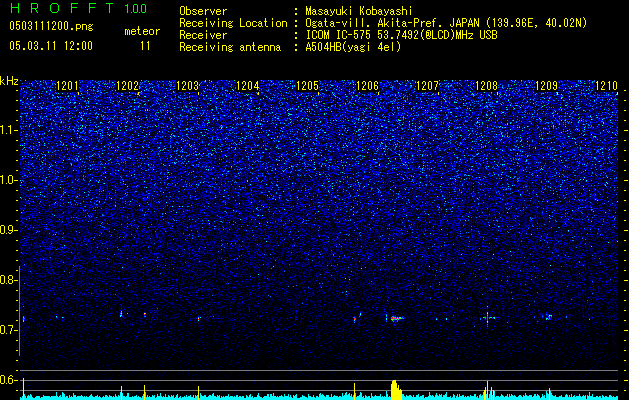Click the 1209 time axis label
This screenshot has height=400, width=629.
[546, 86]
